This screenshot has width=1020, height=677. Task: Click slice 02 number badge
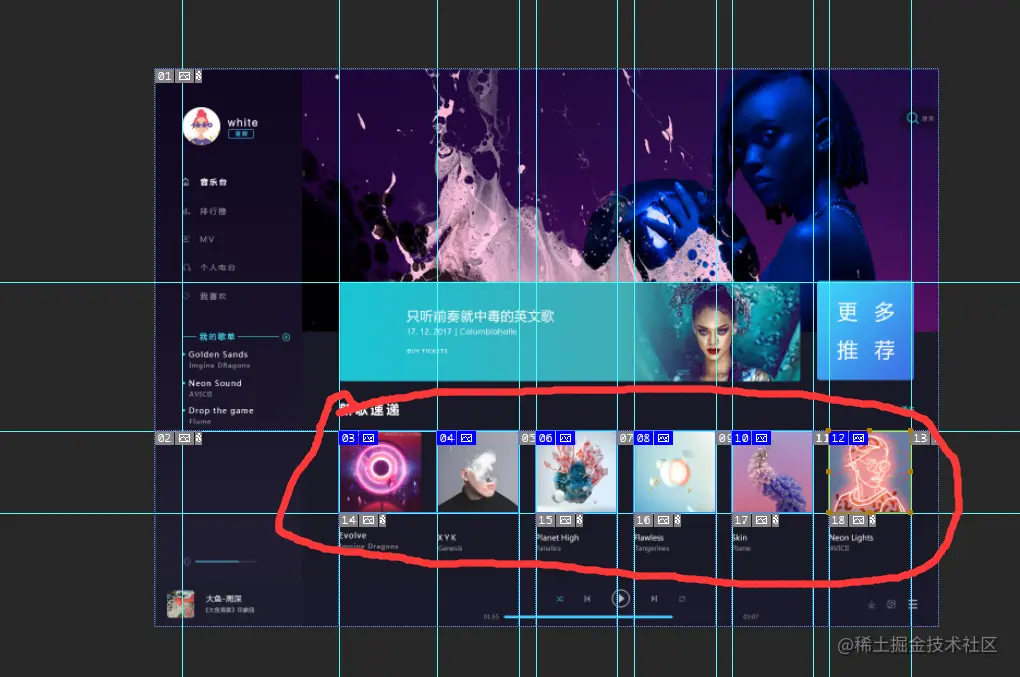click(x=165, y=438)
